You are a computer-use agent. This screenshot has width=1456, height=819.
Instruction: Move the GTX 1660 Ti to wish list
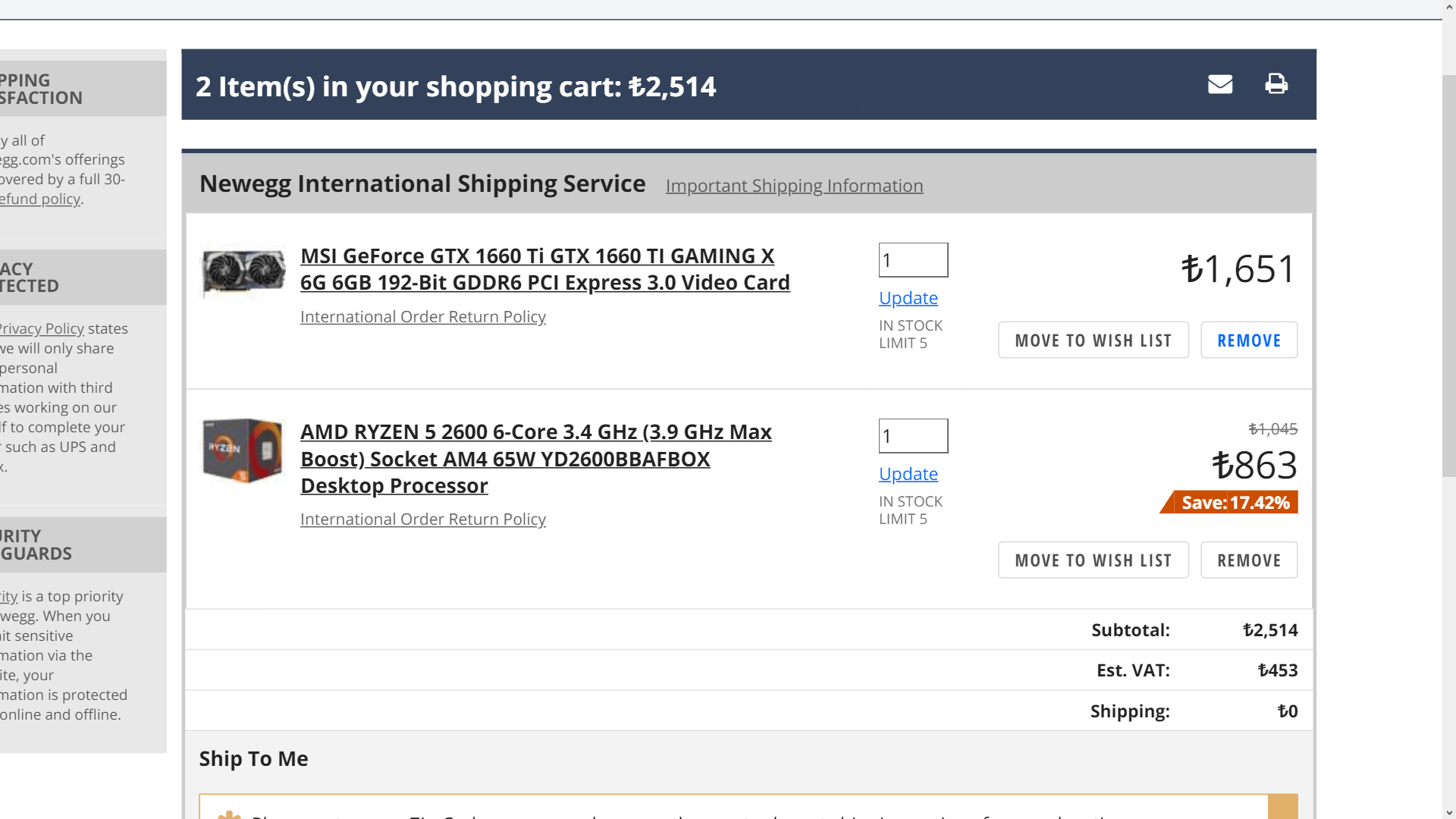click(1093, 340)
